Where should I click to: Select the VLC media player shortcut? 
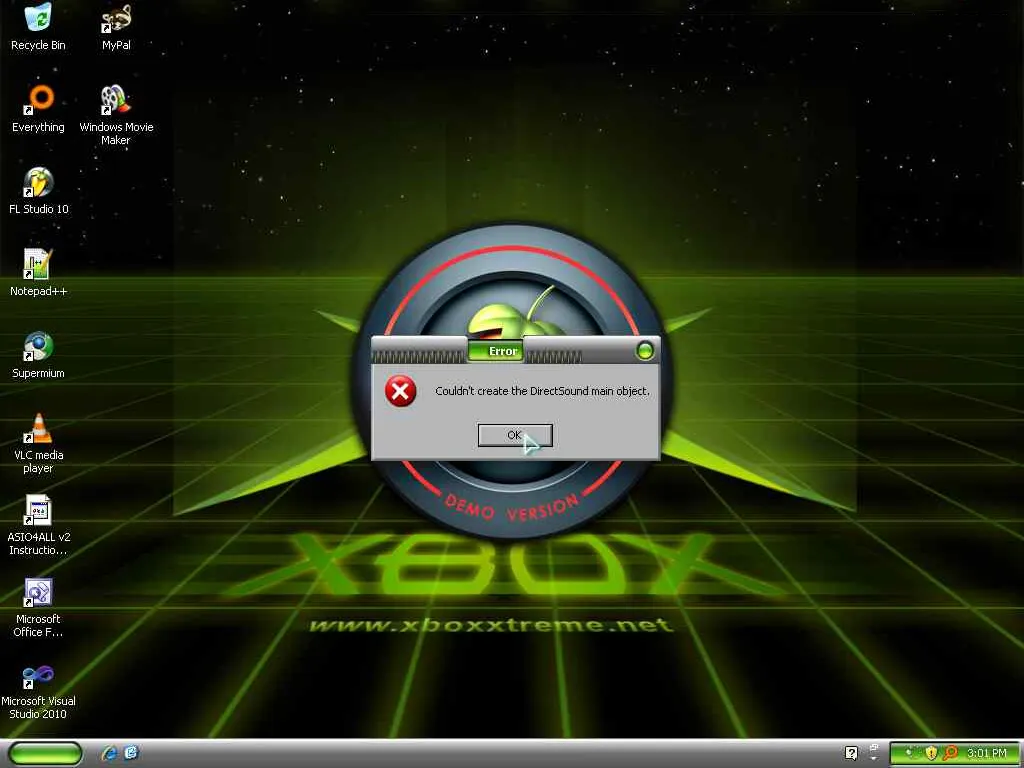pos(38,444)
